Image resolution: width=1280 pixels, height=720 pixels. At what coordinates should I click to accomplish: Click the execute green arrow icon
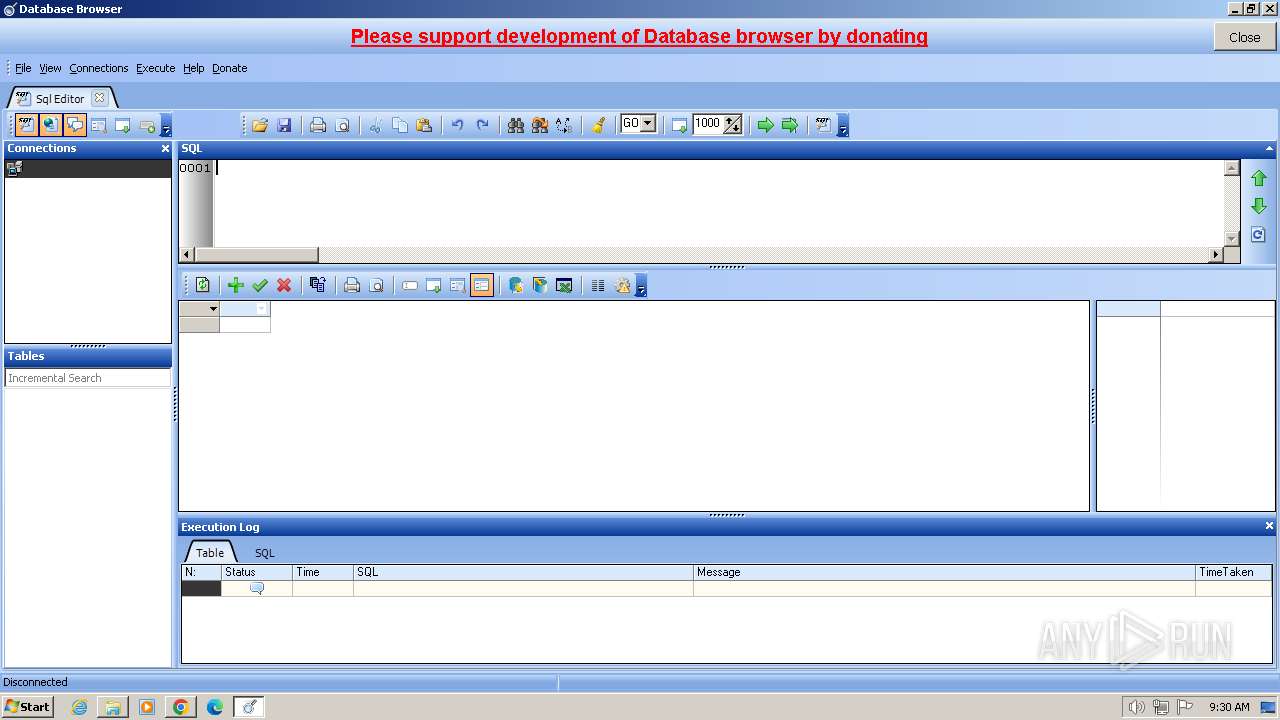click(766, 125)
